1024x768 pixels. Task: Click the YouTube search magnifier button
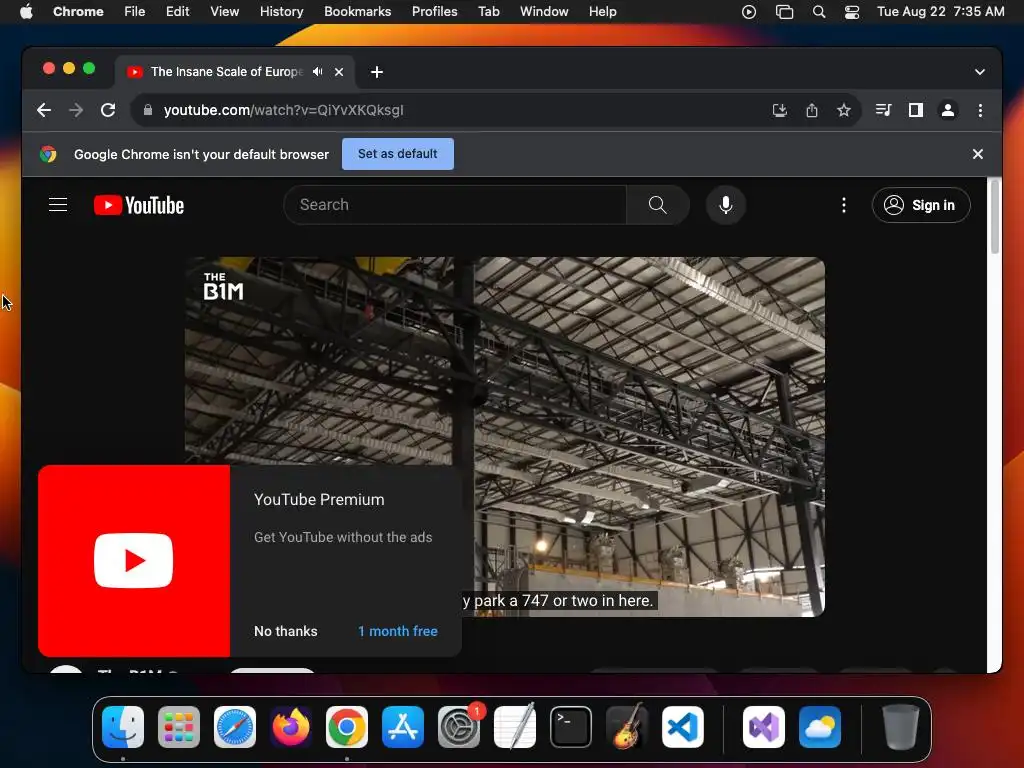(x=658, y=205)
